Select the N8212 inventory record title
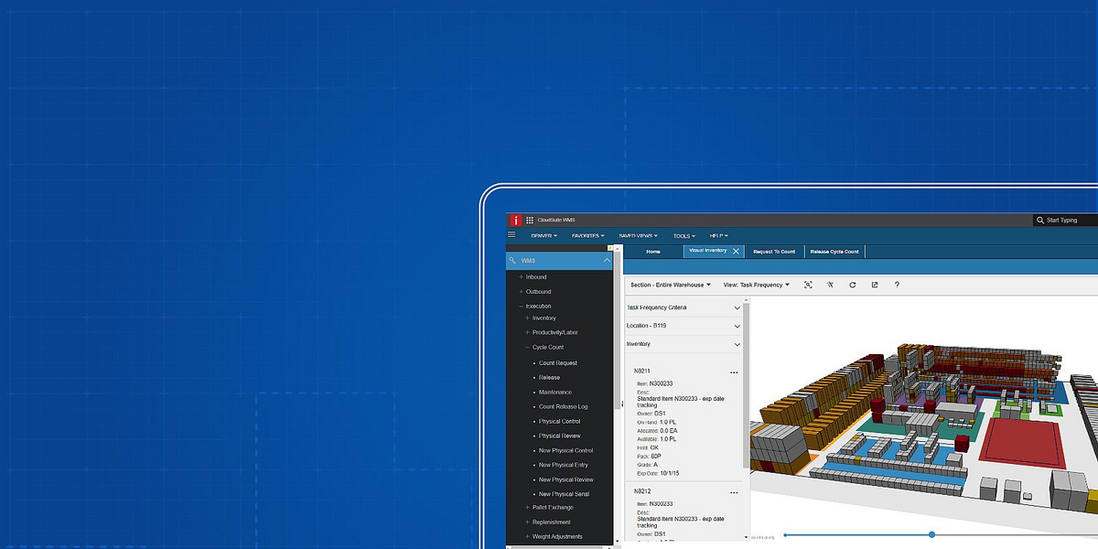The width and height of the screenshot is (1098, 549). coord(642,492)
